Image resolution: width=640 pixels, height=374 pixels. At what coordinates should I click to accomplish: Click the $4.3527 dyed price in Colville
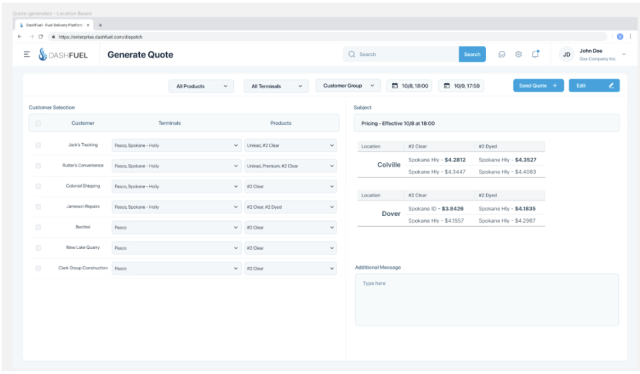pyautogui.click(x=526, y=160)
